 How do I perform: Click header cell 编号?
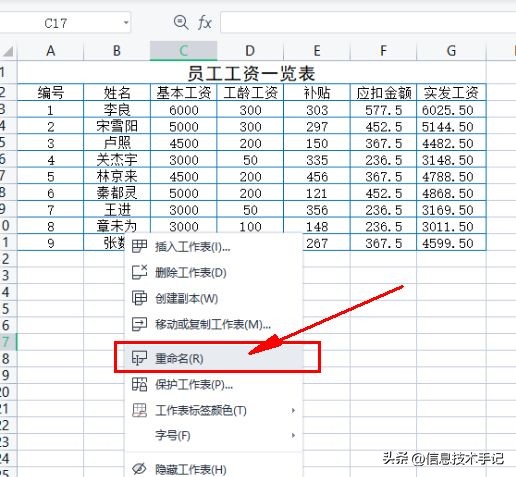(x=50, y=92)
